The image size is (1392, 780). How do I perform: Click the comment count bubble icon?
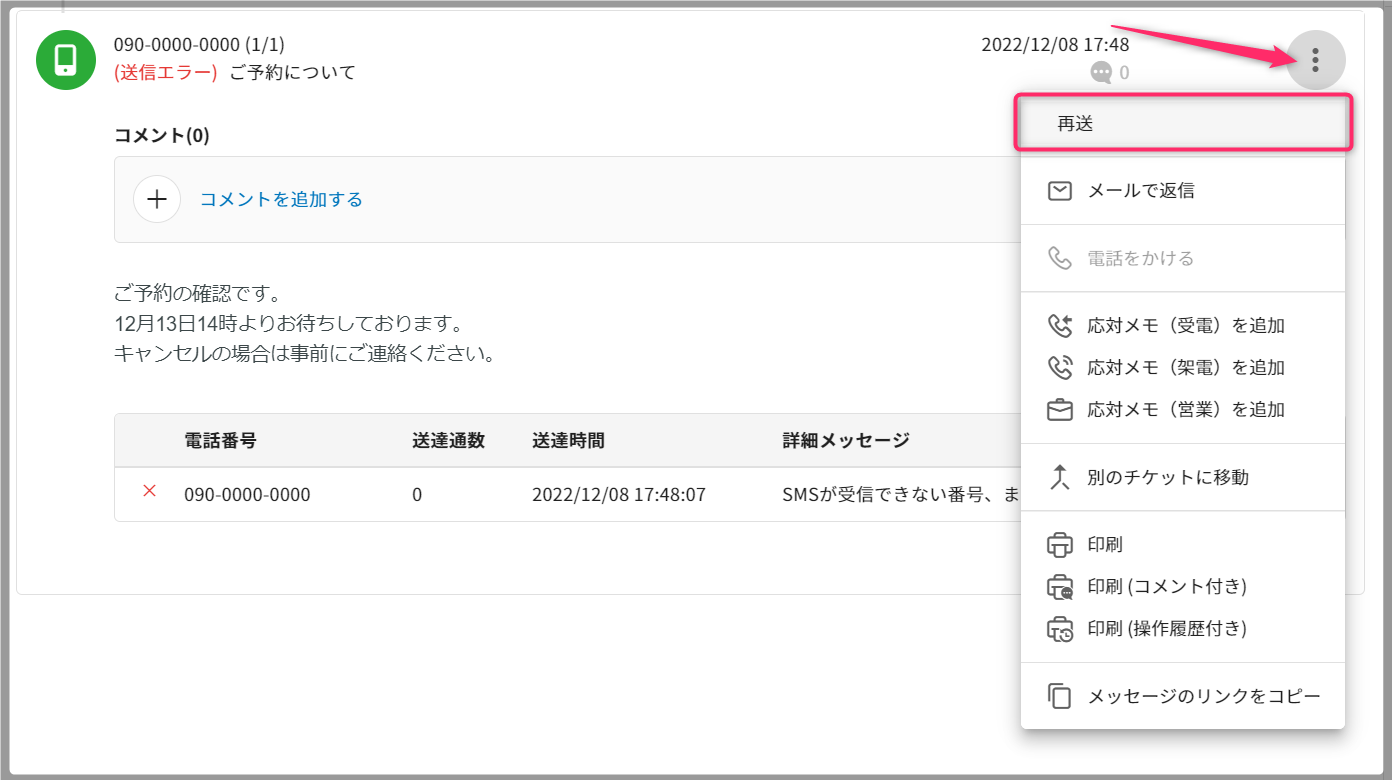tap(1101, 72)
